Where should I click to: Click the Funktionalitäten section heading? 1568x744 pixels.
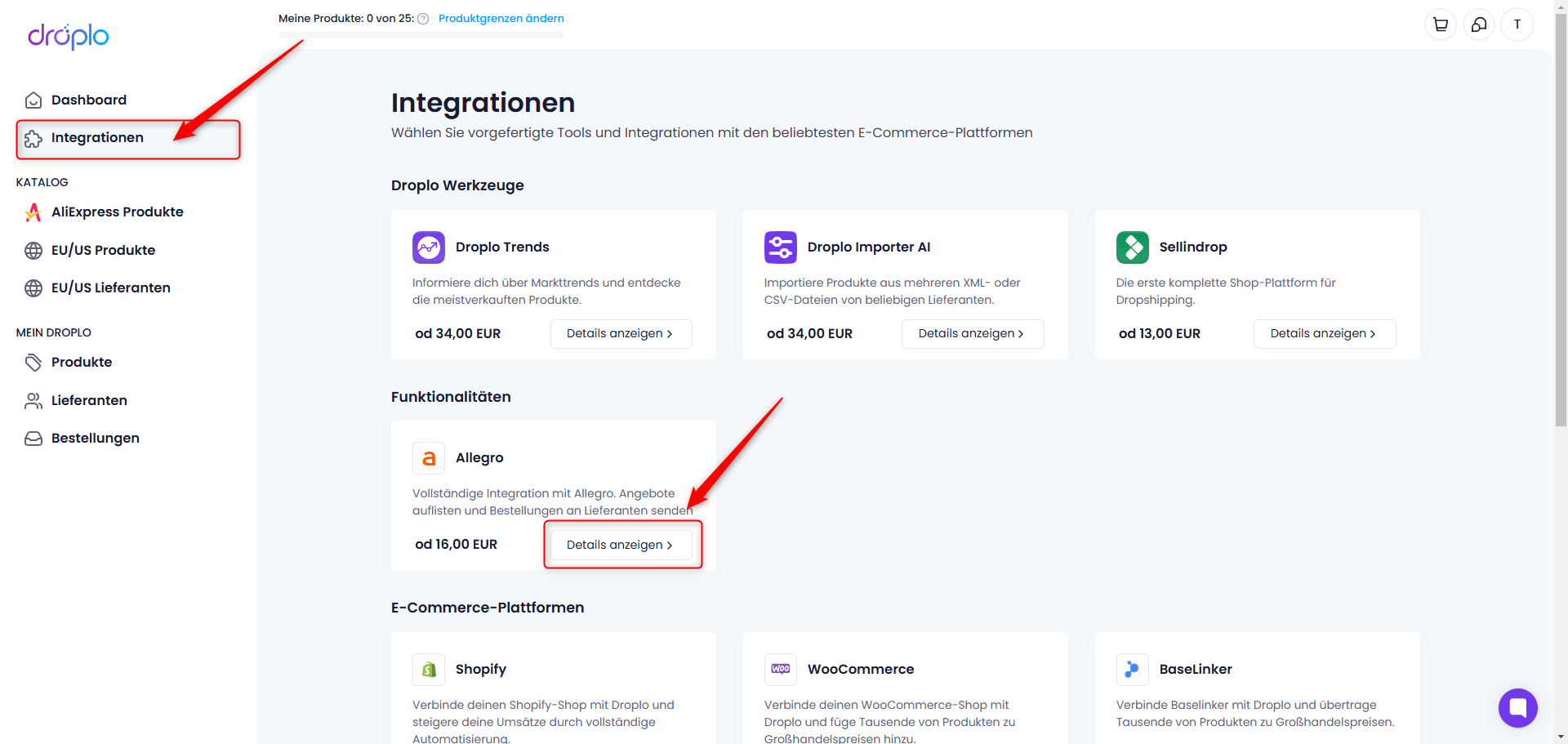coord(451,397)
